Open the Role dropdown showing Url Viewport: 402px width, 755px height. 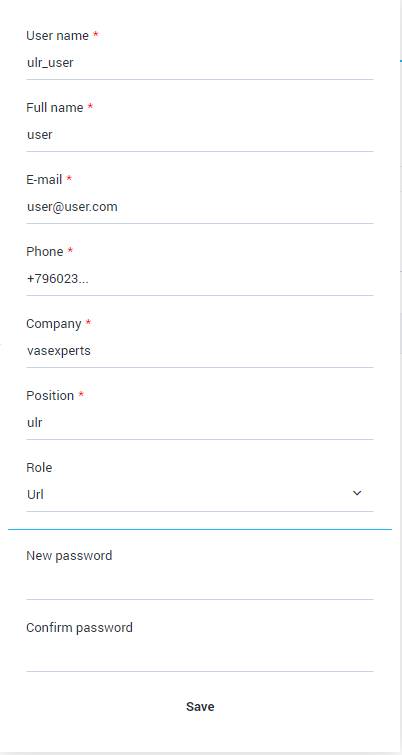(200, 494)
